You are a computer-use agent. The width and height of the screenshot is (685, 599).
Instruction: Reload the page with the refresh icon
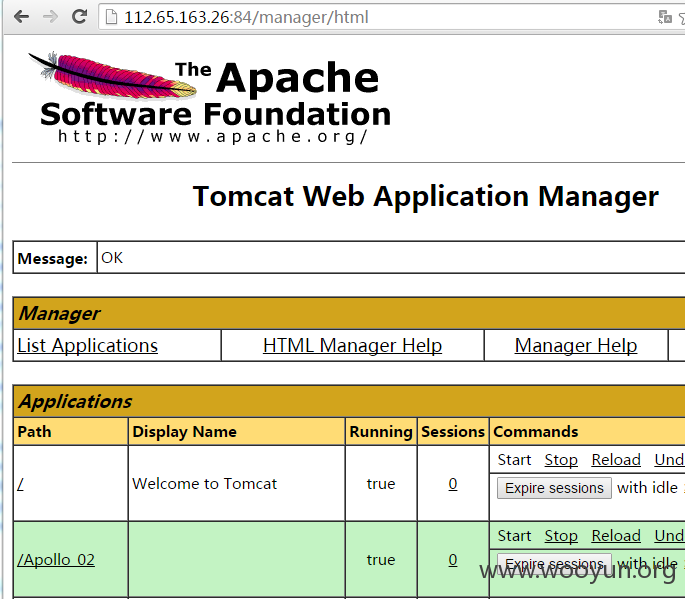79,17
